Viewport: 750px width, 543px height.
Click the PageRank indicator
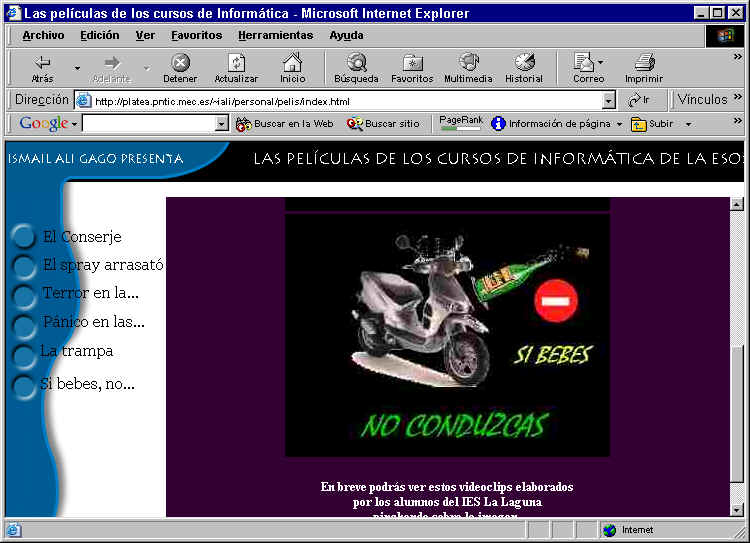point(461,123)
